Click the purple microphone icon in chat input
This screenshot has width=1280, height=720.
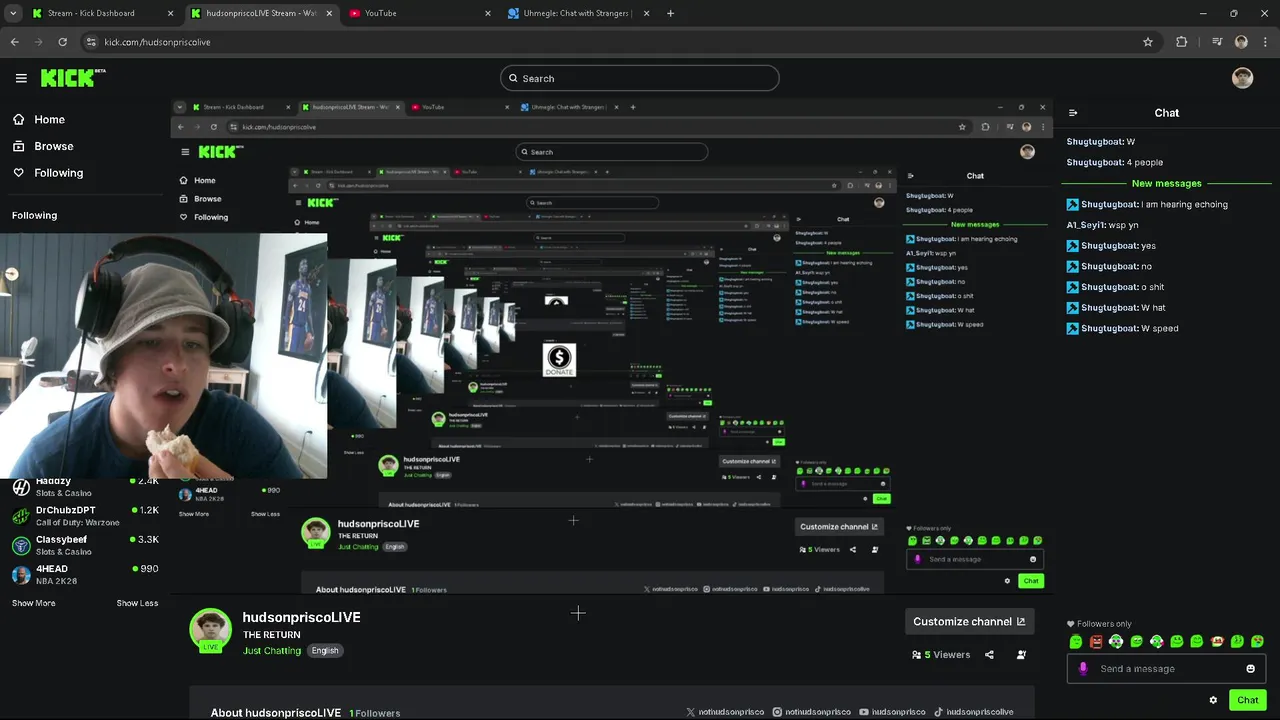(x=1083, y=669)
